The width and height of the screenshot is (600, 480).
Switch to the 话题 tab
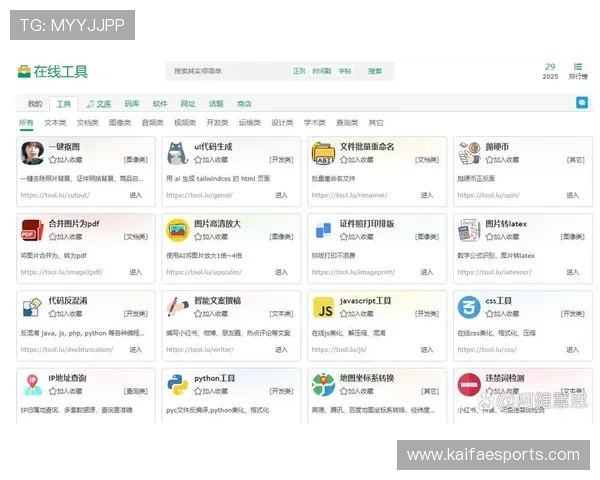[x=216, y=104]
